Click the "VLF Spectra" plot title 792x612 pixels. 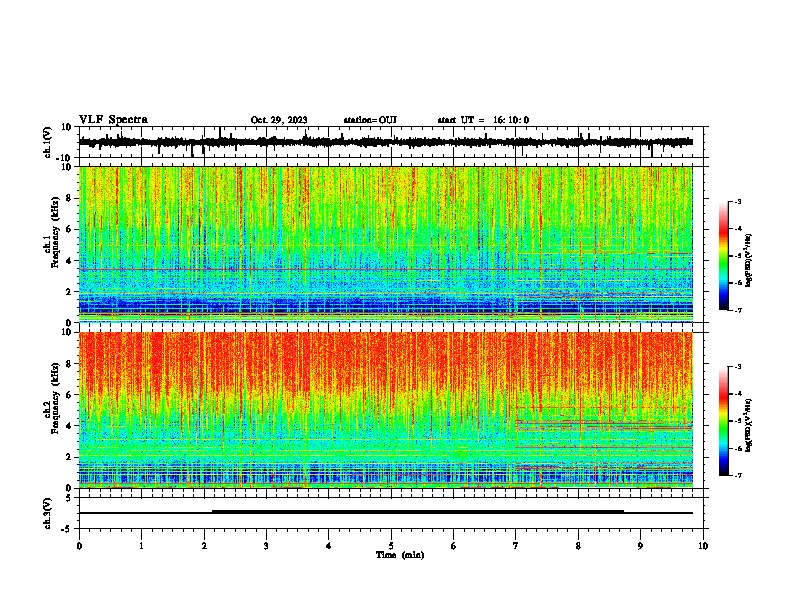coord(113,120)
